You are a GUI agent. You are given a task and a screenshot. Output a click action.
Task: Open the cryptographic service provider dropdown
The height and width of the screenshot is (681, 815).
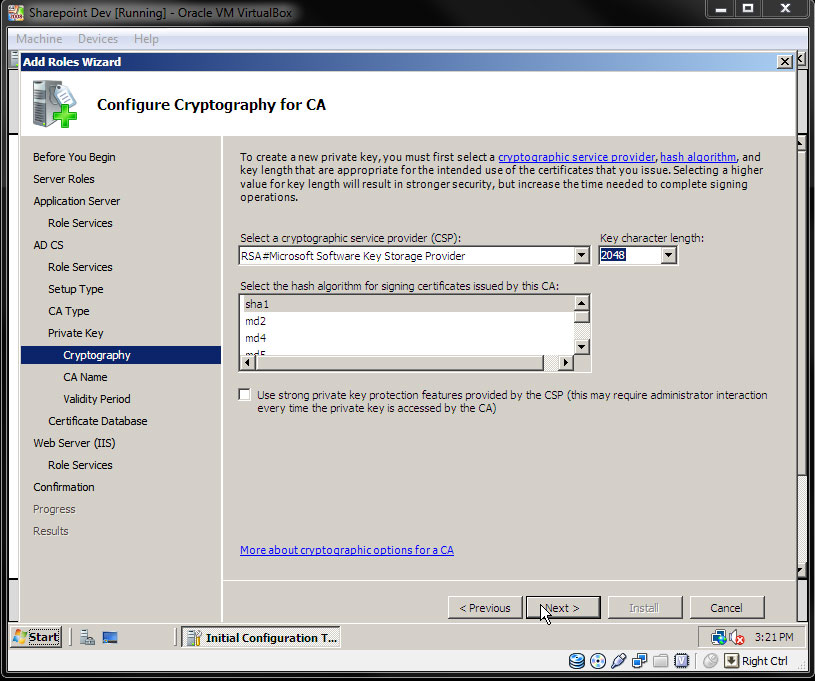coord(581,255)
